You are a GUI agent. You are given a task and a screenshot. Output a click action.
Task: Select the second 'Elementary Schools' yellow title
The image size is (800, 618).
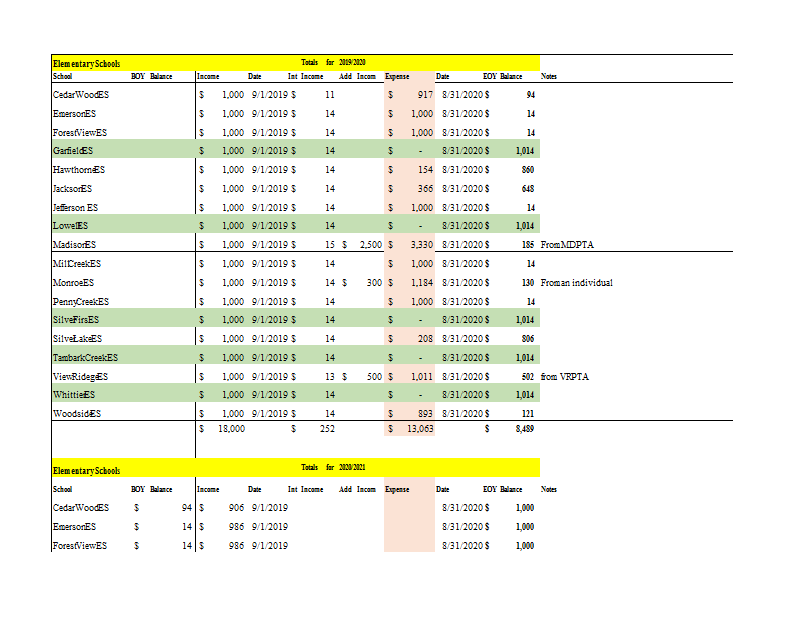tap(86, 471)
